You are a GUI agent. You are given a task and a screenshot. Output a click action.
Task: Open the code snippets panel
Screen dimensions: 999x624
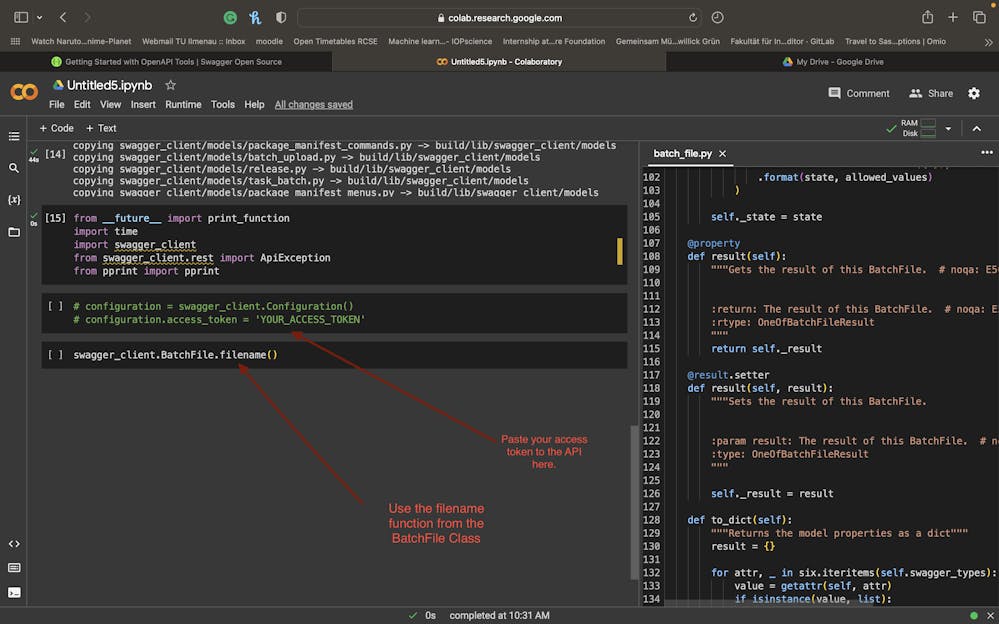point(14,544)
